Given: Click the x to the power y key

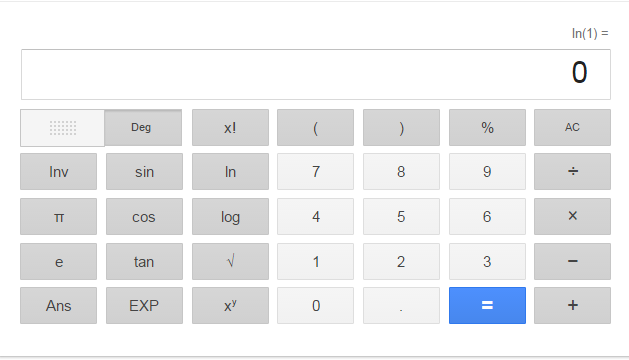Looking at the screenshot, I should coord(230,305).
